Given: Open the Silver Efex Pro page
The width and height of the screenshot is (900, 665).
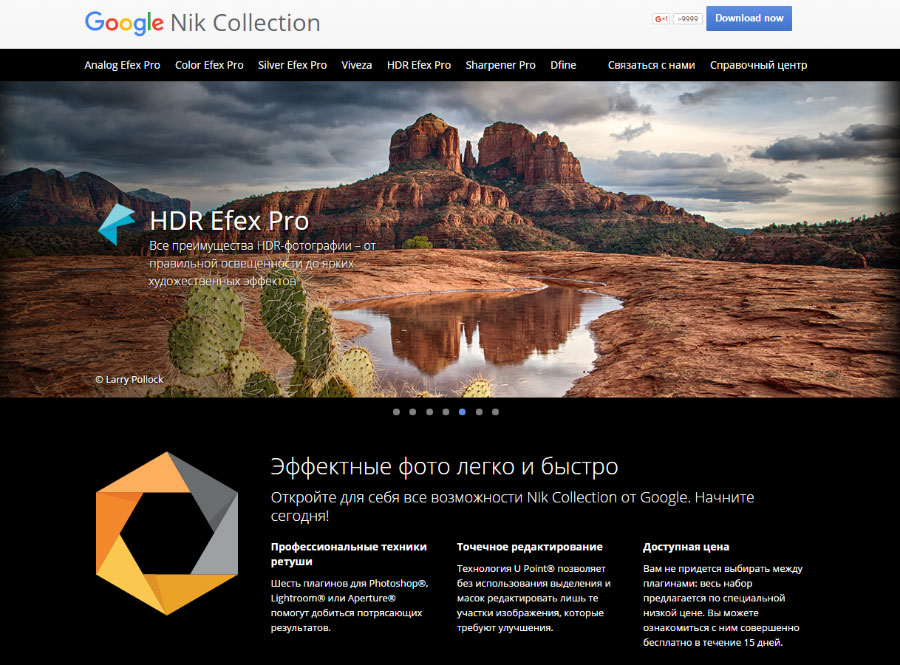Looking at the screenshot, I should coord(292,65).
